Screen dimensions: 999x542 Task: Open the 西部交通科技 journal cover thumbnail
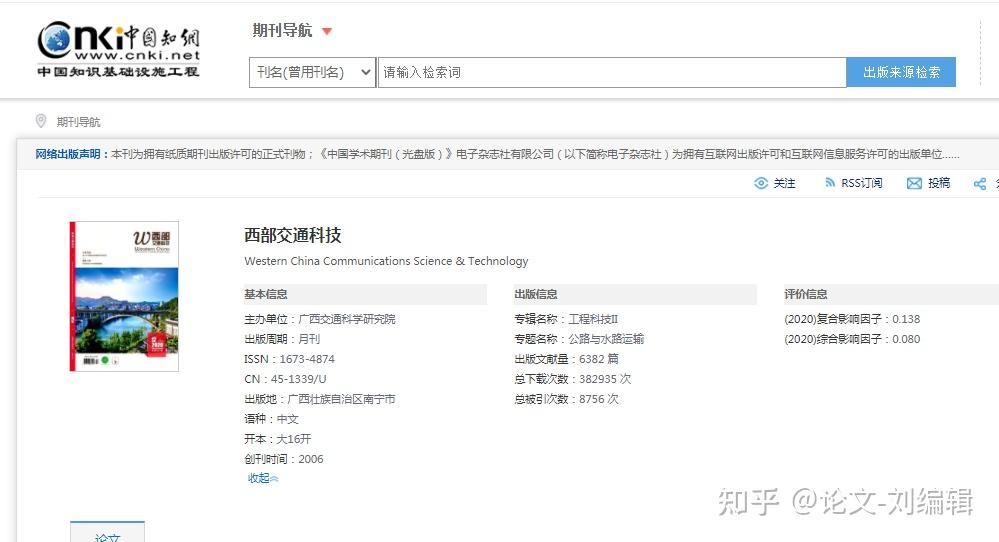tap(124, 296)
